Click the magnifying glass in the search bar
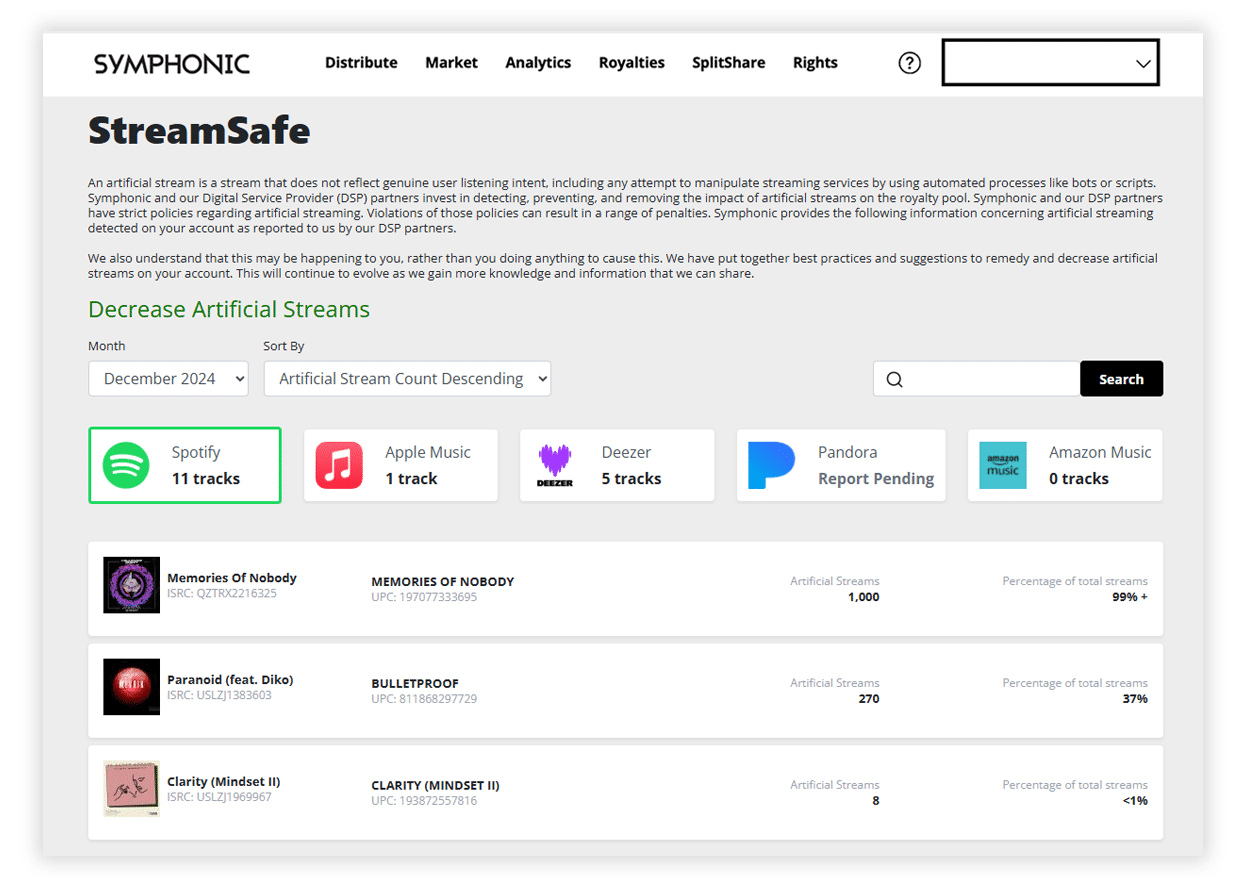The height and width of the screenshot is (886, 1246). 895,378
